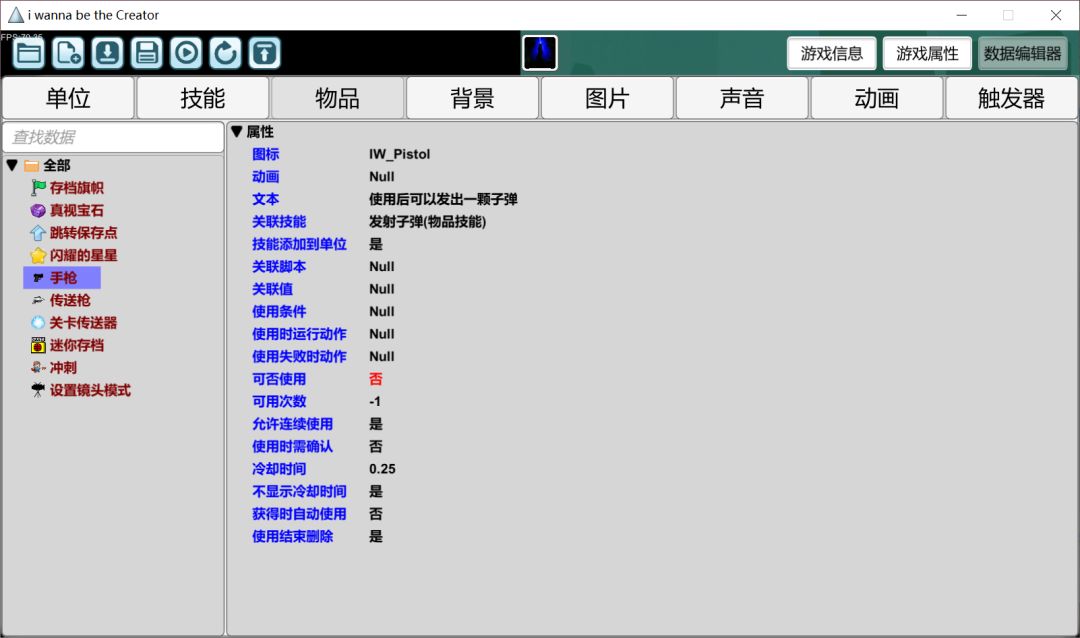Collapse the 全部 tree folder arrow
This screenshot has height=638, width=1080.
(12, 165)
